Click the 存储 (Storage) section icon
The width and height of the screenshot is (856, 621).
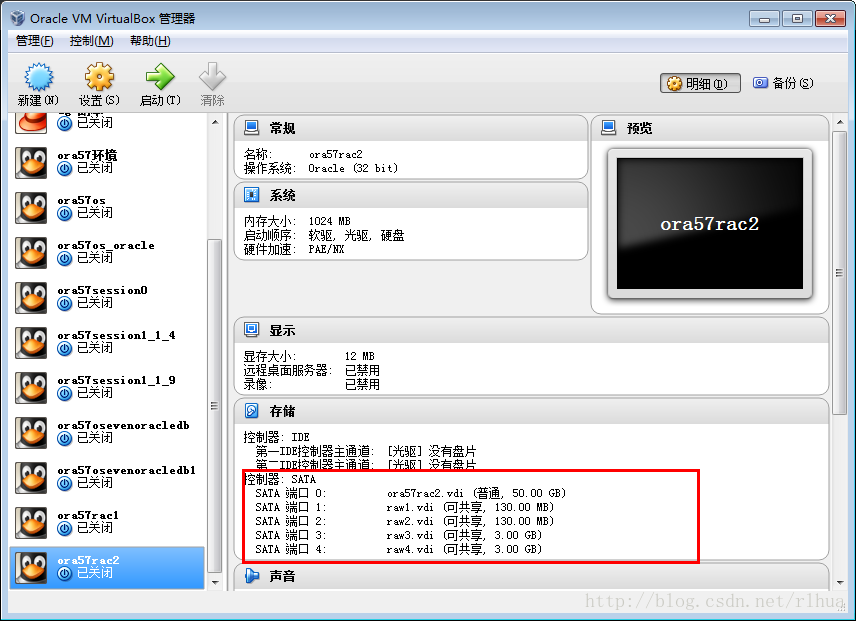[251, 410]
